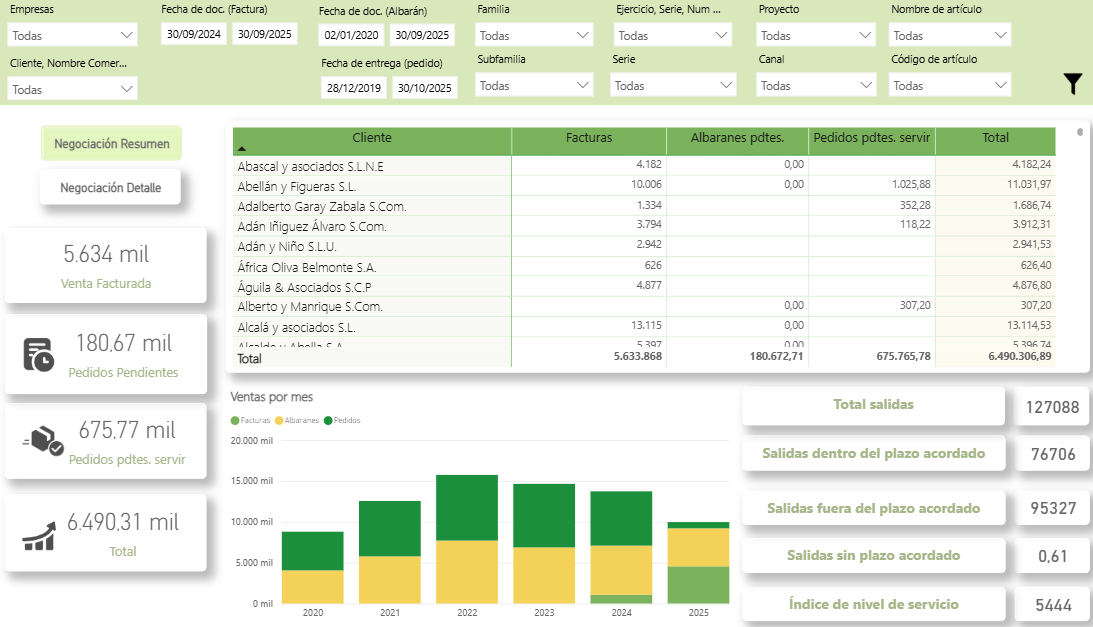The width and height of the screenshot is (1093, 627).
Task: Expand the Familia filter dropdown
Action: (x=535, y=35)
